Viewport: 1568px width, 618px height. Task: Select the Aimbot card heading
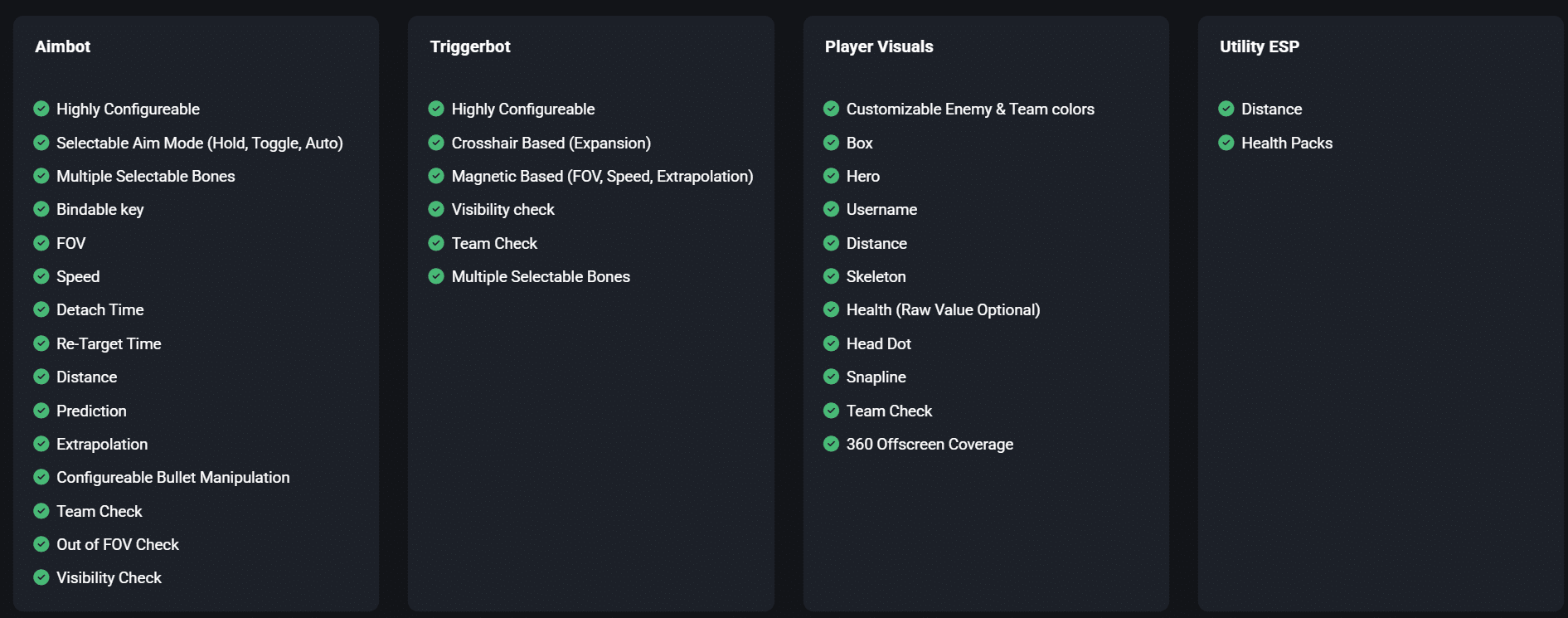(x=63, y=46)
